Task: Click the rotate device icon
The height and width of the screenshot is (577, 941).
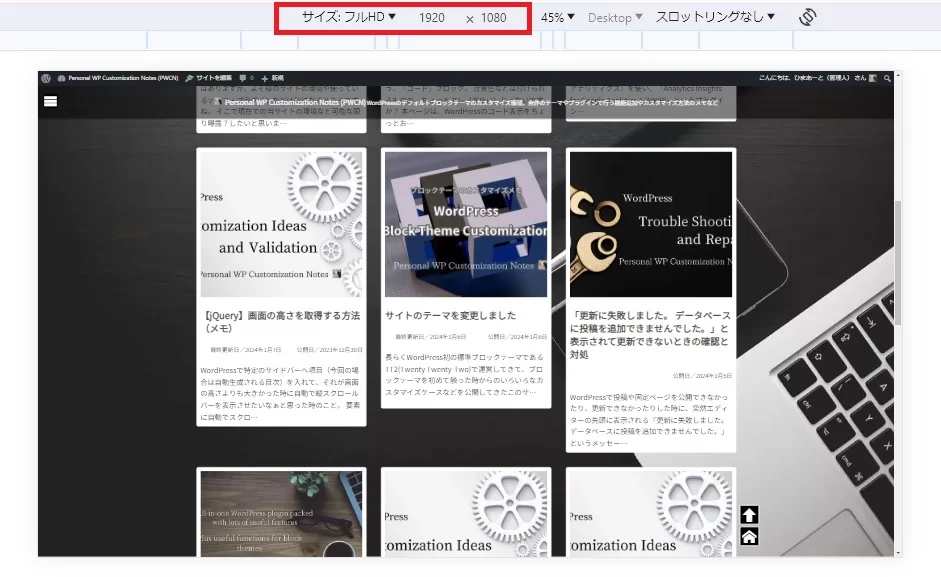Action: point(808,17)
